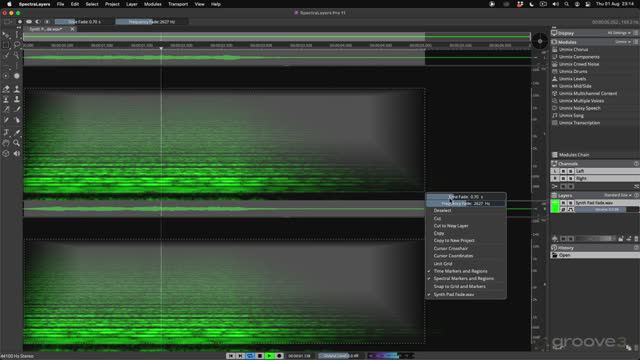Open the Select menu

pos(92,4)
